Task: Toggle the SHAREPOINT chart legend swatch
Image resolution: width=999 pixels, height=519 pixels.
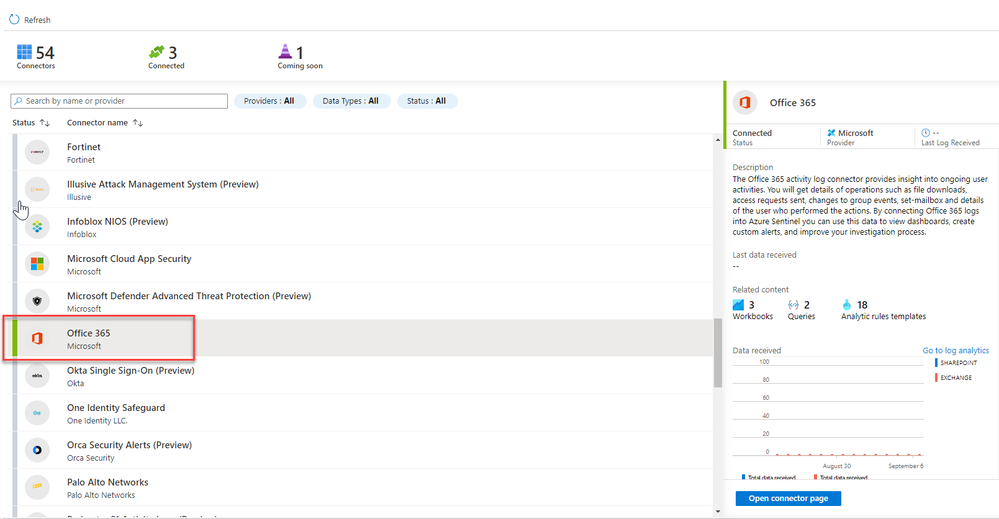Action: click(936, 362)
